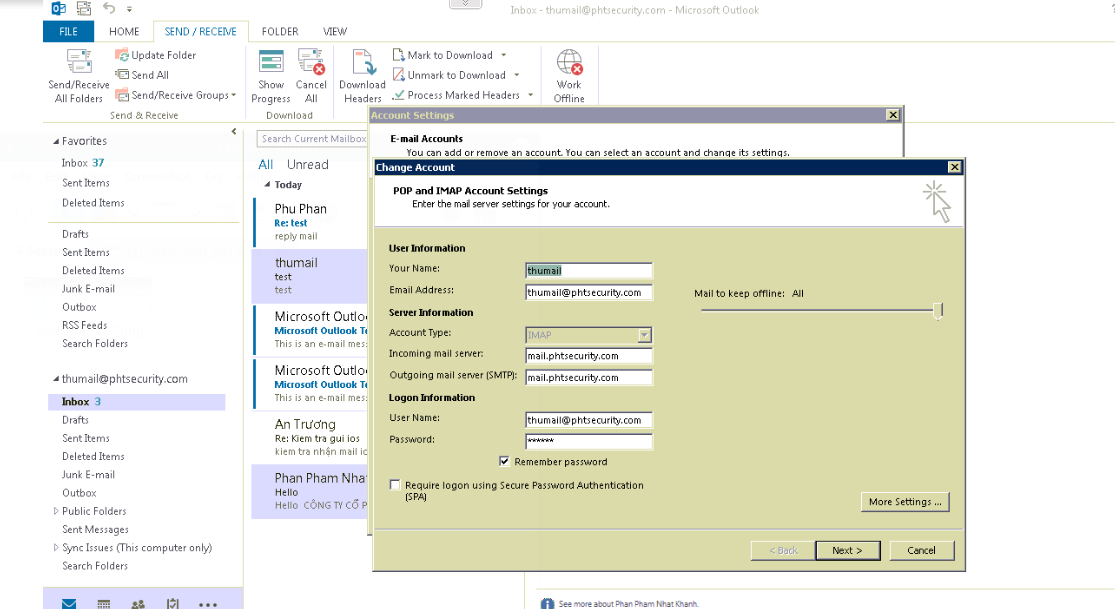Image resolution: width=1115 pixels, height=609 pixels.
Task: Expand the Sync Issues folder node
Action: (56, 547)
